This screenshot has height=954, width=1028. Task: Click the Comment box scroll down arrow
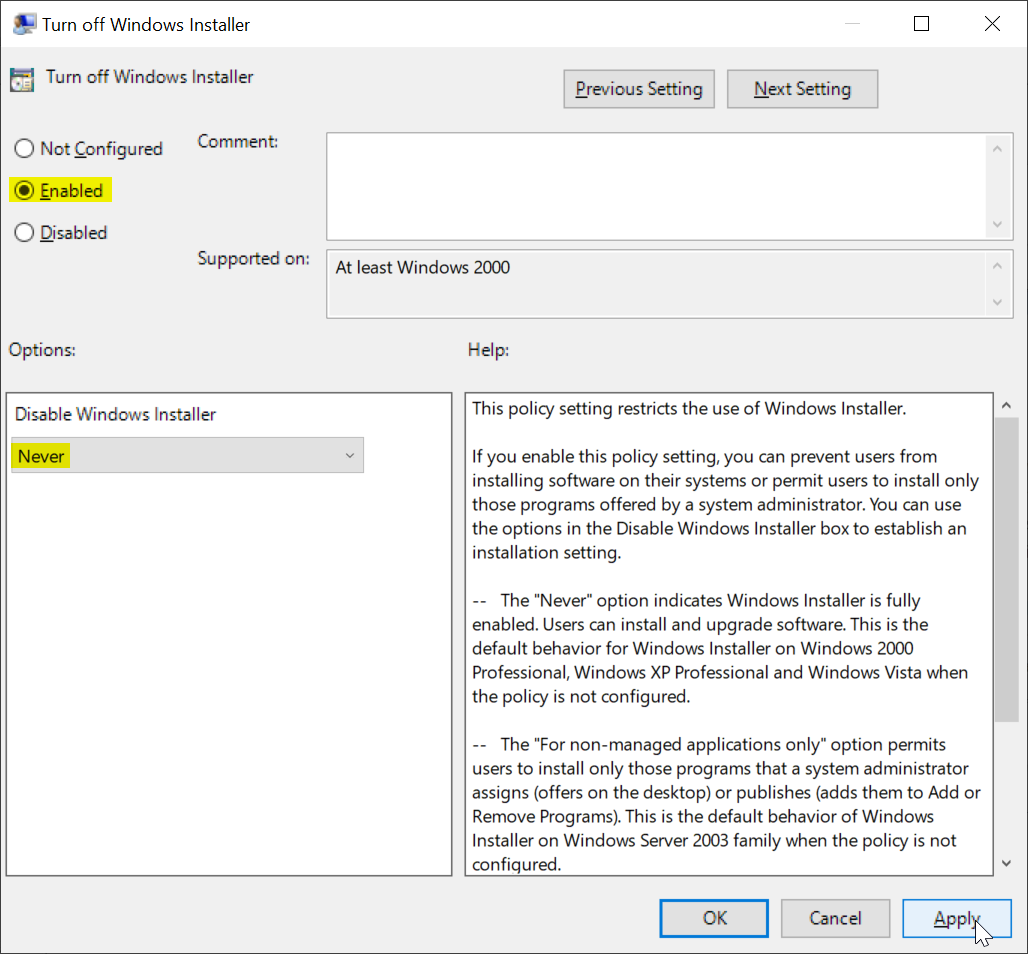(x=997, y=224)
